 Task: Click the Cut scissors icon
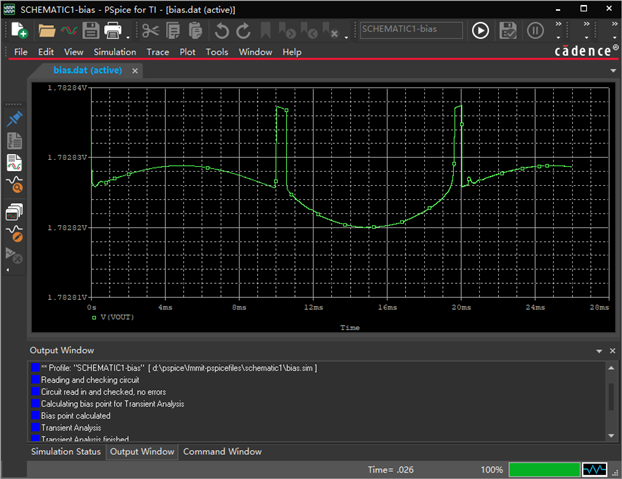(x=150, y=30)
